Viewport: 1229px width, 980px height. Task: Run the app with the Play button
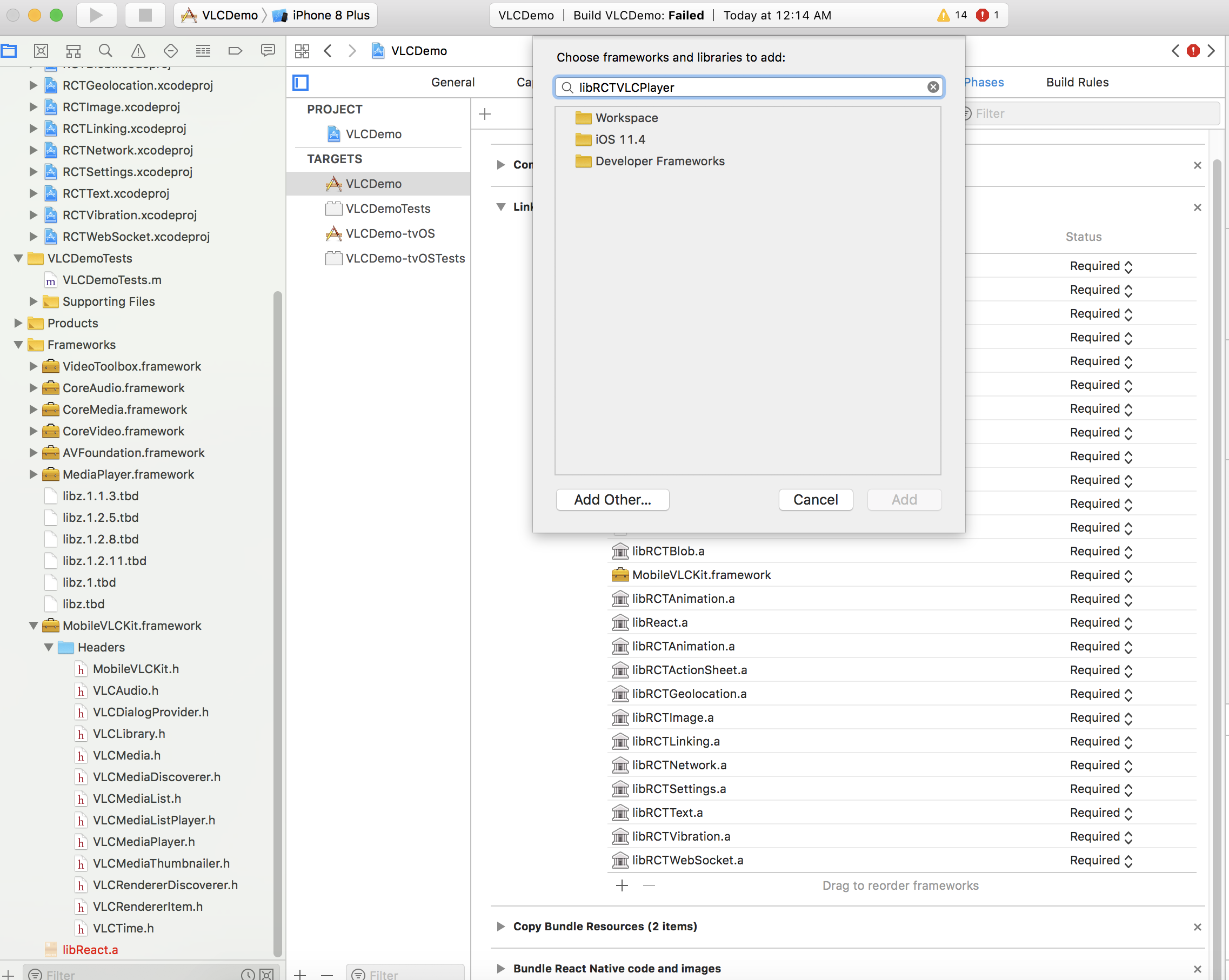click(x=96, y=15)
